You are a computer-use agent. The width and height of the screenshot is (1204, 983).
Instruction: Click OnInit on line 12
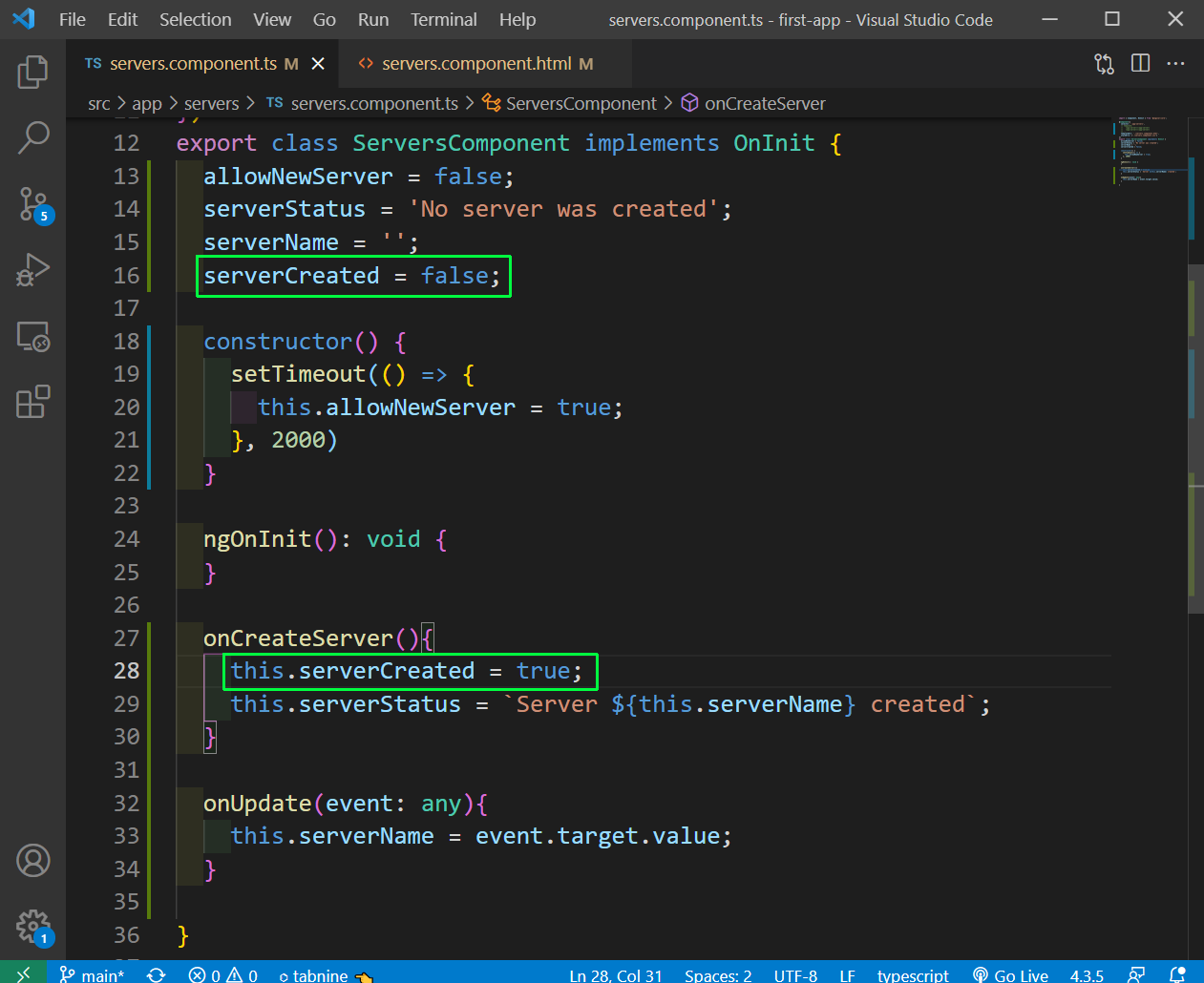click(774, 143)
